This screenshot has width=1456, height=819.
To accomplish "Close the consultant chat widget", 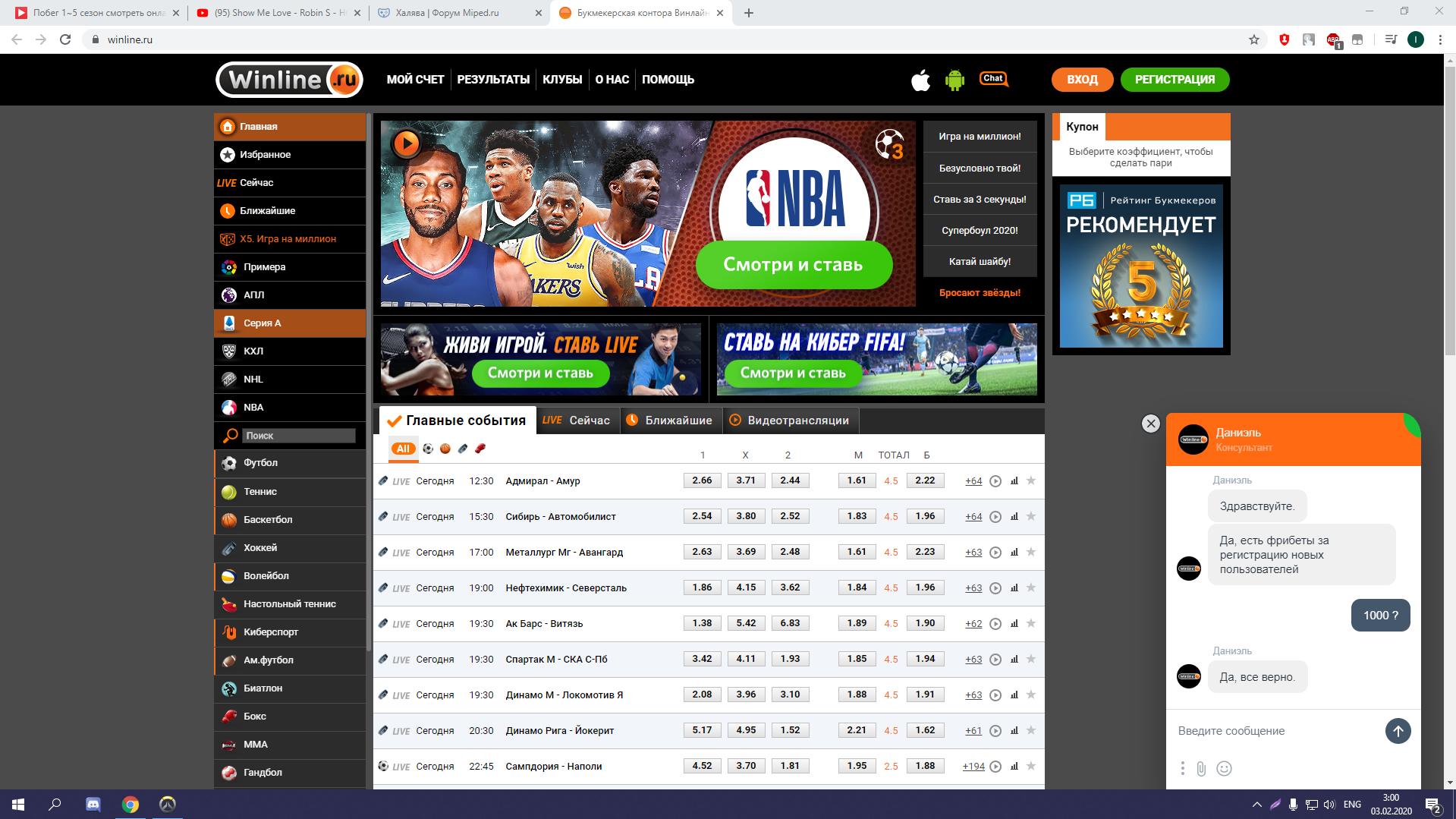I will click(x=1151, y=424).
